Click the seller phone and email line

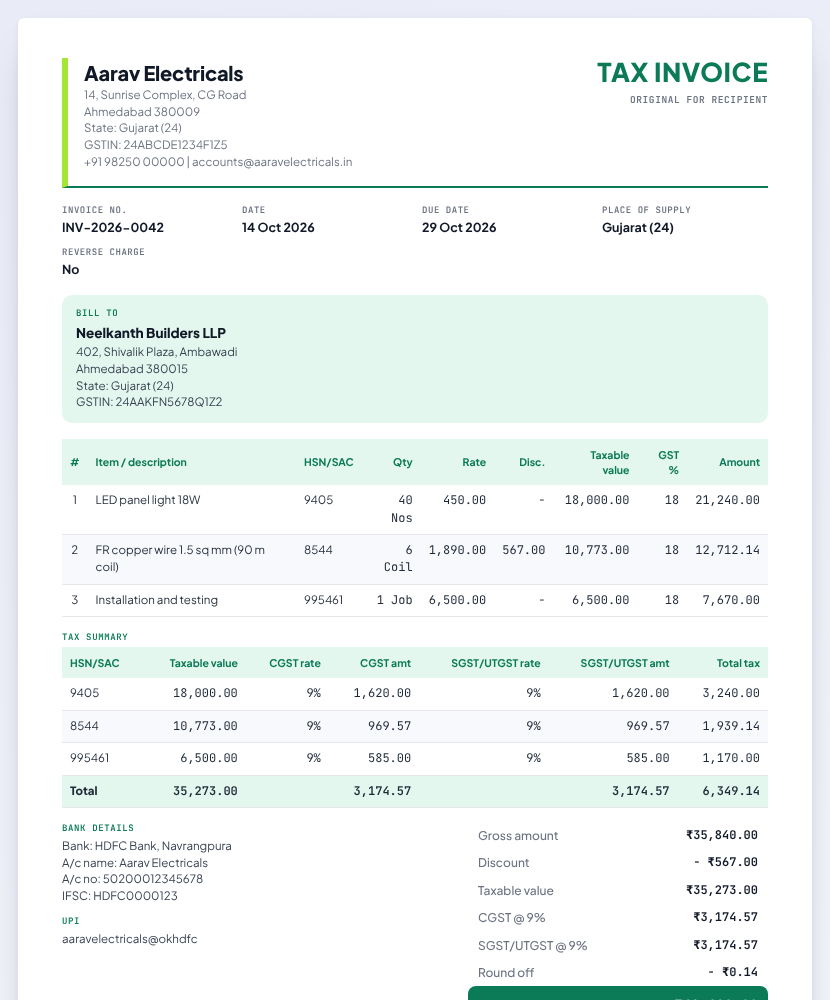coord(218,162)
